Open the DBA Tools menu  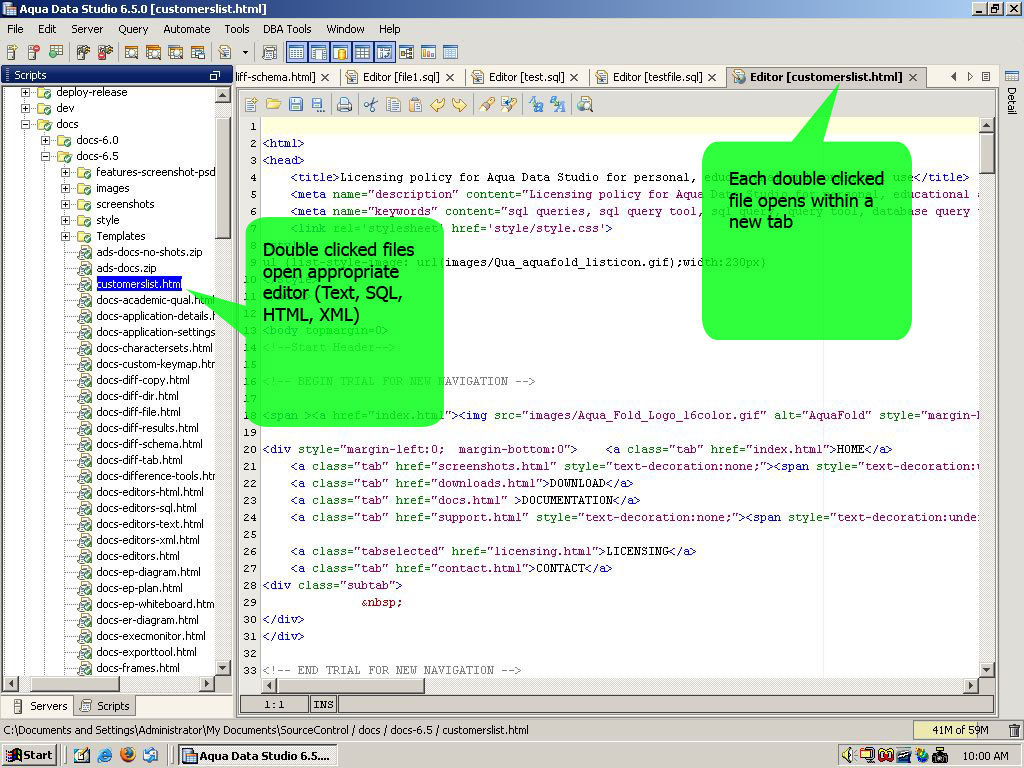(x=287, y=29)
